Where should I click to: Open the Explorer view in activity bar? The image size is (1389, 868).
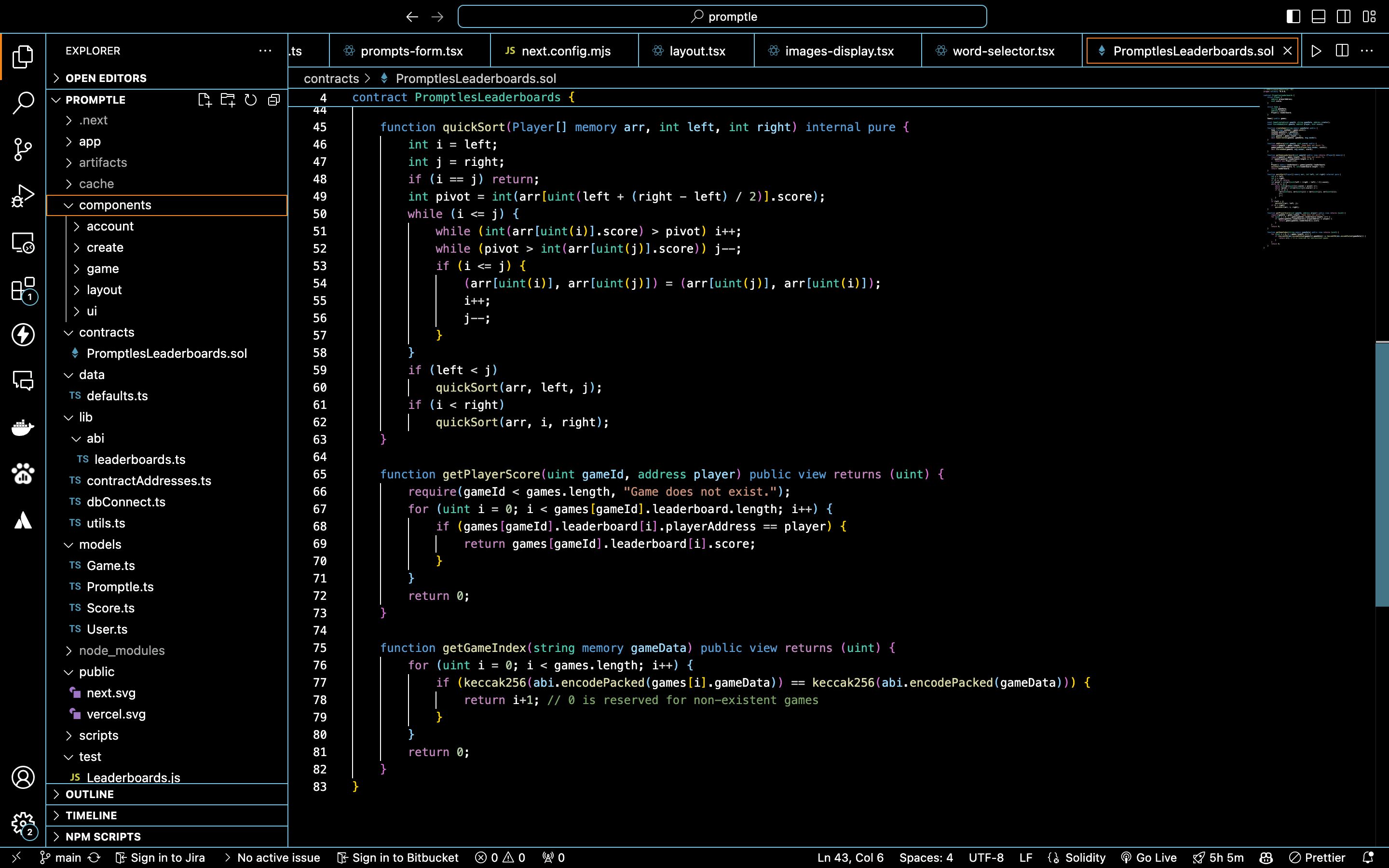pyautogui.click(x=23, y=56)
